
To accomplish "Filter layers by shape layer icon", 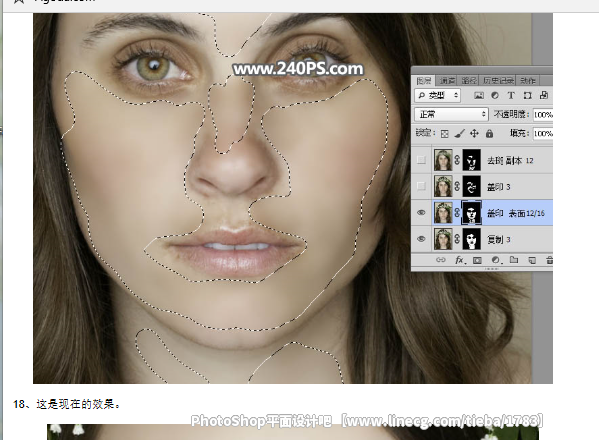I will click(528, 95).
